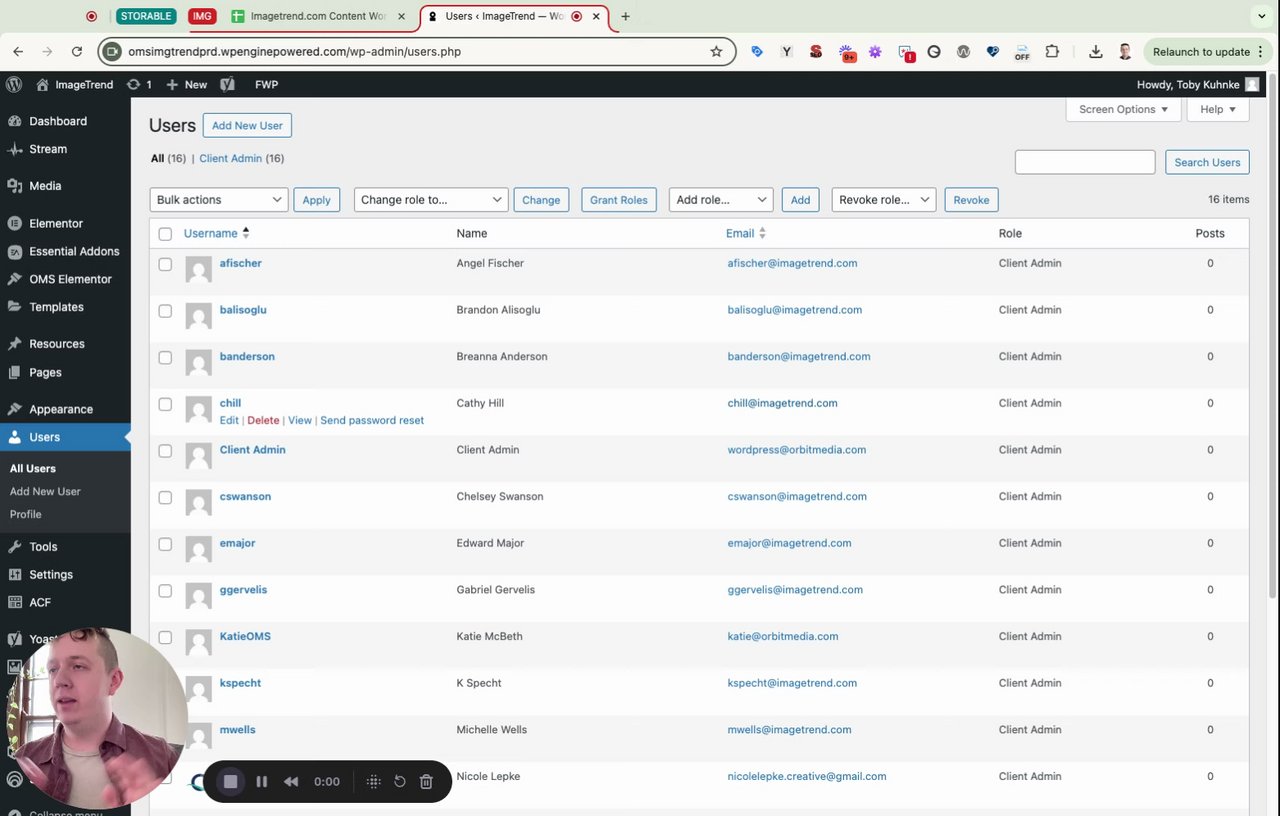Open the Profile submenu item
Screen dimensions: 1280x816
pos(26,514)
